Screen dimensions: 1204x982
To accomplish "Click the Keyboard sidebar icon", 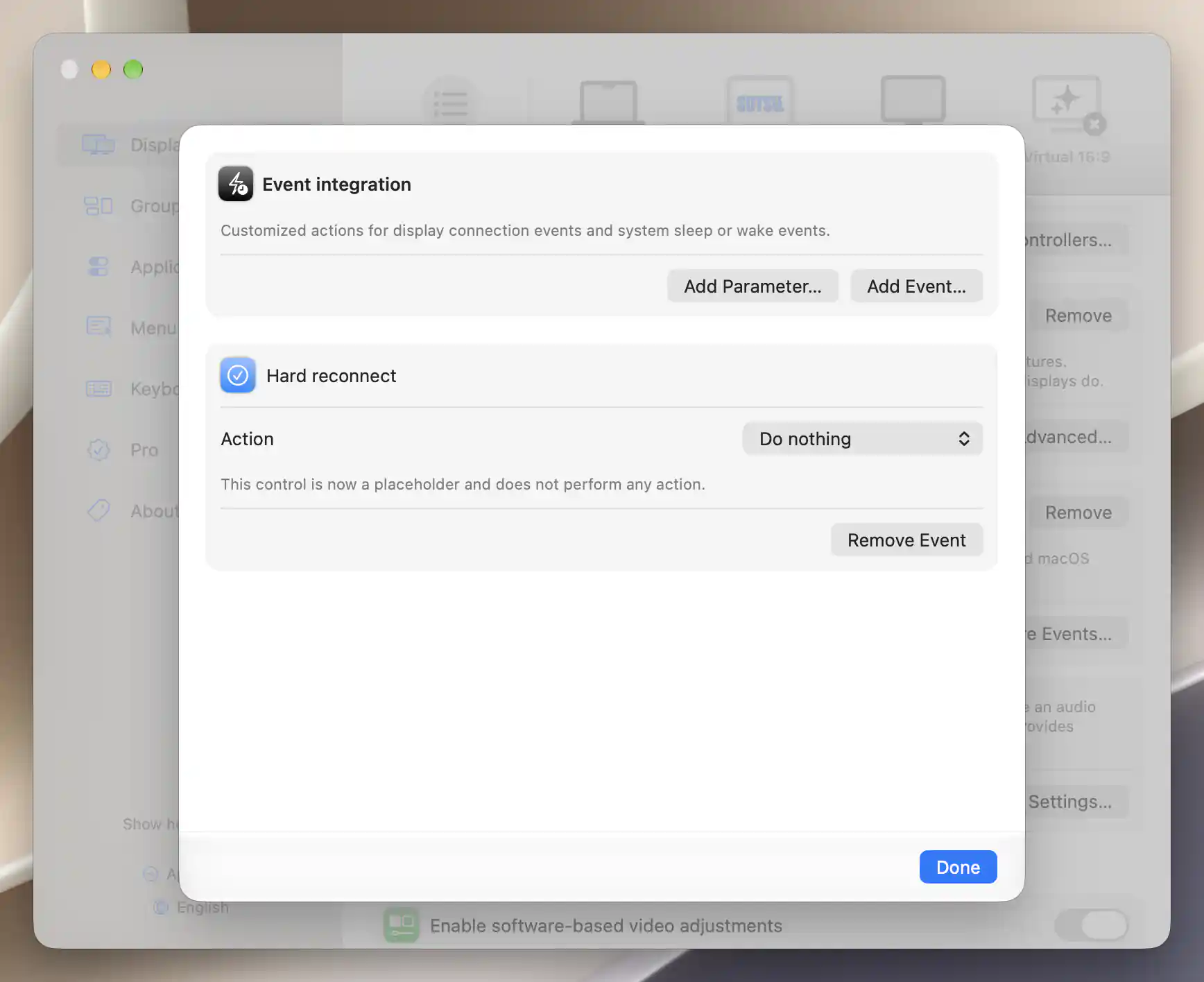I will pyautogui.click(x=98, y=388).
